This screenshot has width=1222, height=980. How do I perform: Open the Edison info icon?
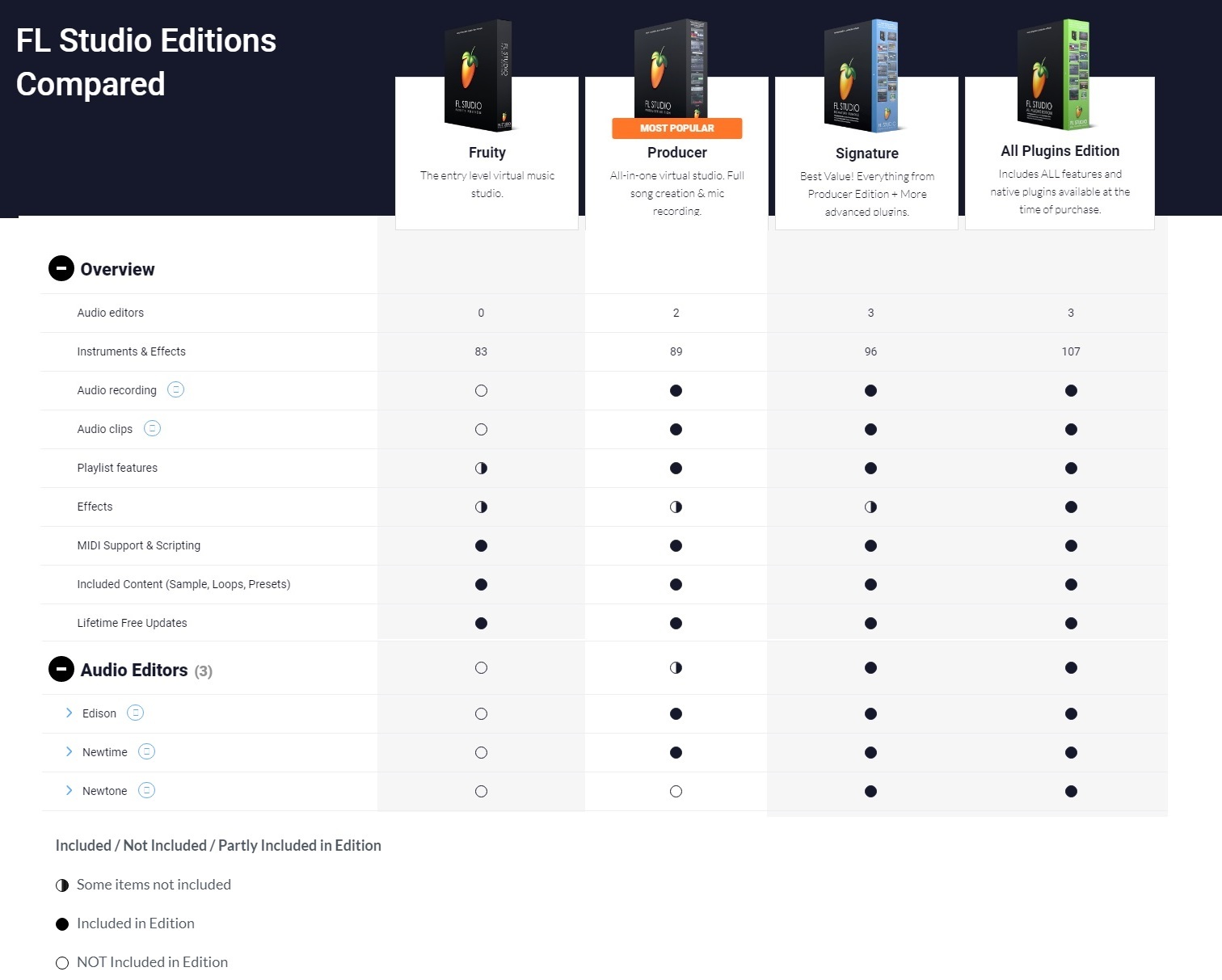coord(136,713)
